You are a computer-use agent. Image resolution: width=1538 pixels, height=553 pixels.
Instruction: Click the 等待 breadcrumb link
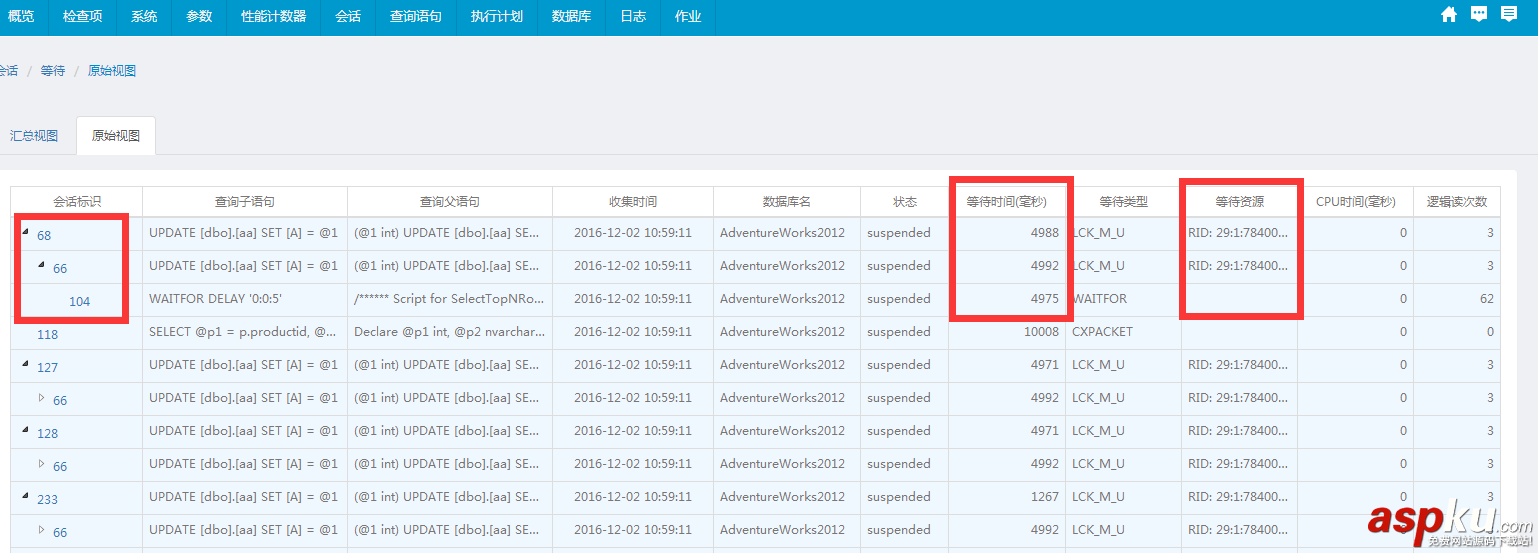[53, 71]
